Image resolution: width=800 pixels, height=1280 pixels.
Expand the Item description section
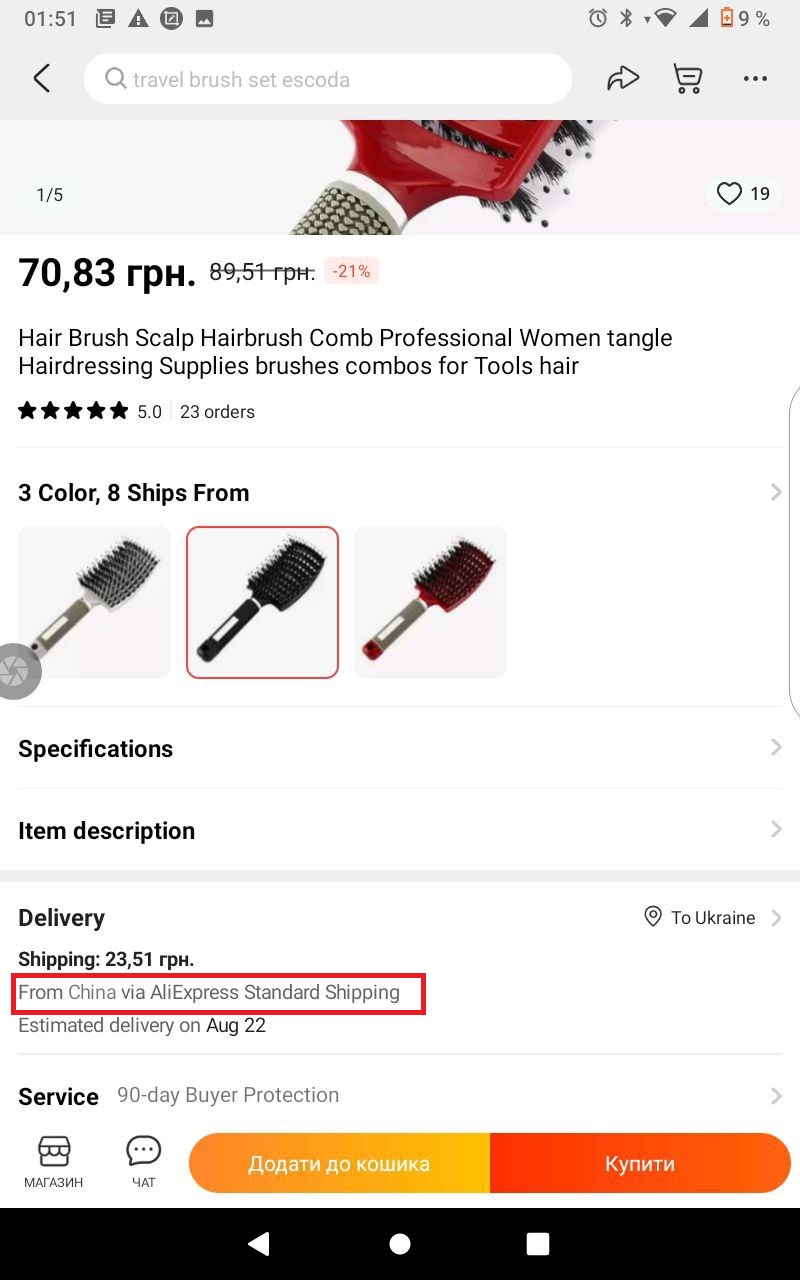pyautogui.click(x=400, y=830)
